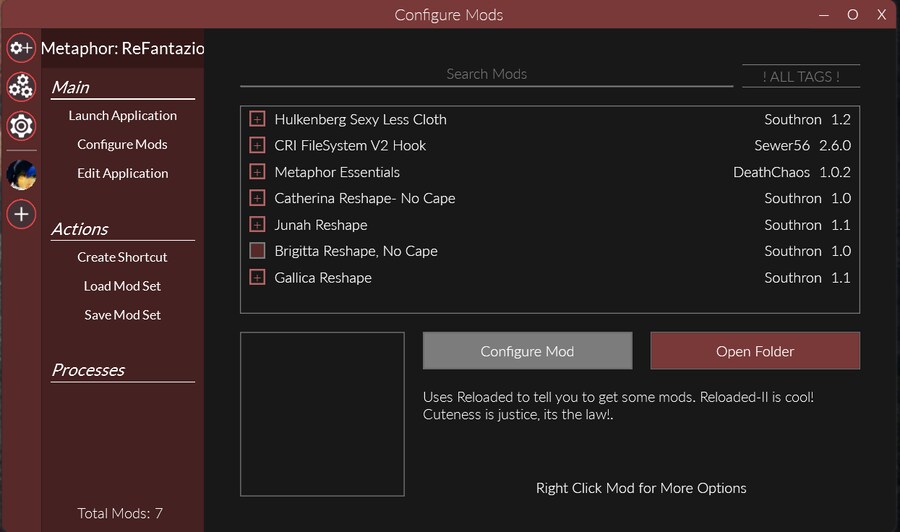Open the ALL TAGS filter dropdown

point(800,77)
